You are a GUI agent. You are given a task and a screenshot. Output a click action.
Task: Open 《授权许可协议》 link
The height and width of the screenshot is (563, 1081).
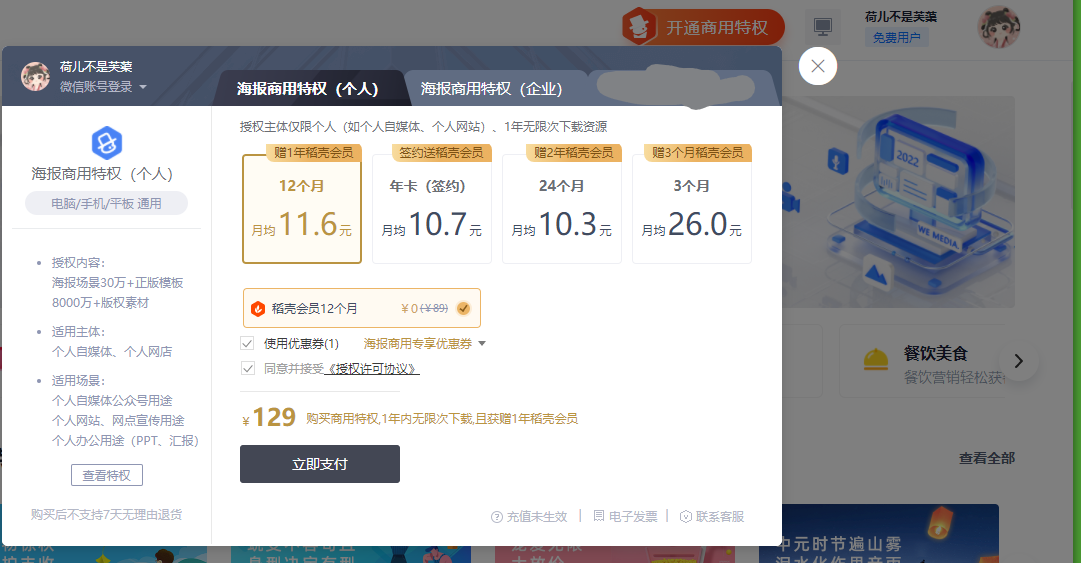[372, 369]
